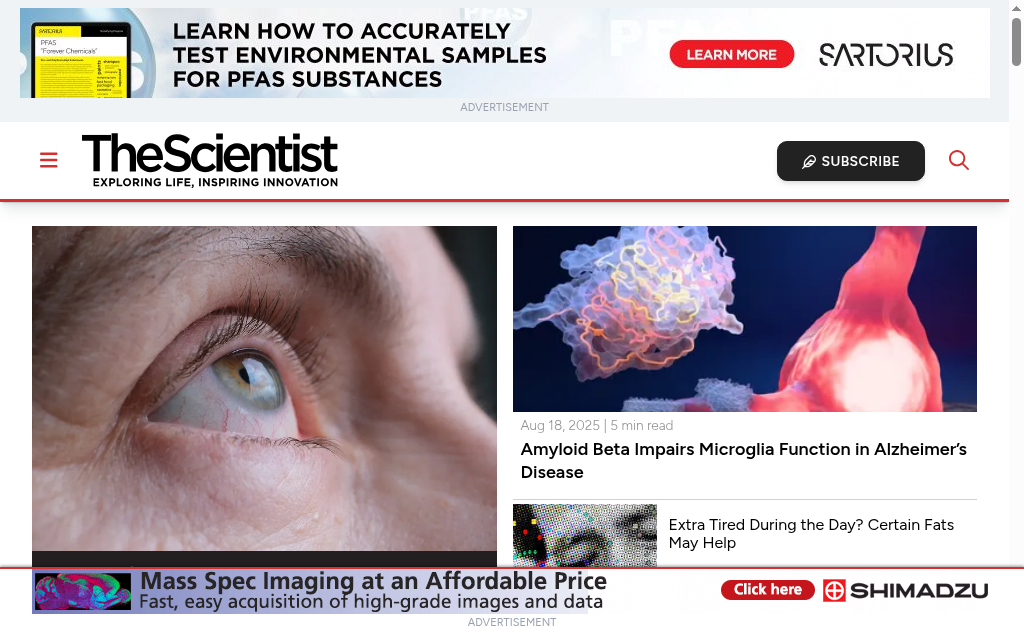Click the Exploring Life, Inspiring Innovation tagline
1024x629 pixels.
tap(216, 182)
